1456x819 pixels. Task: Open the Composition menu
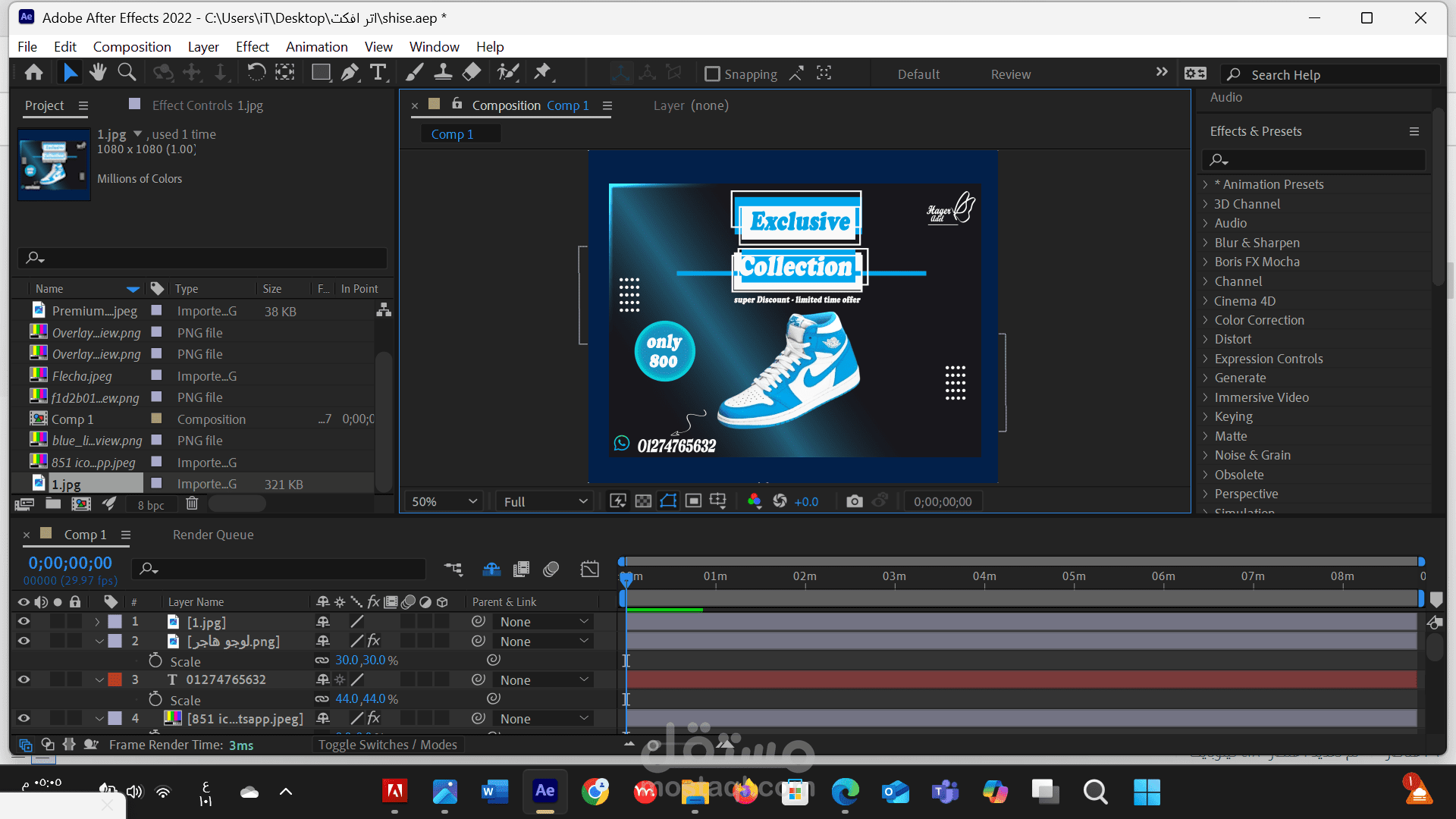(132, 47)
